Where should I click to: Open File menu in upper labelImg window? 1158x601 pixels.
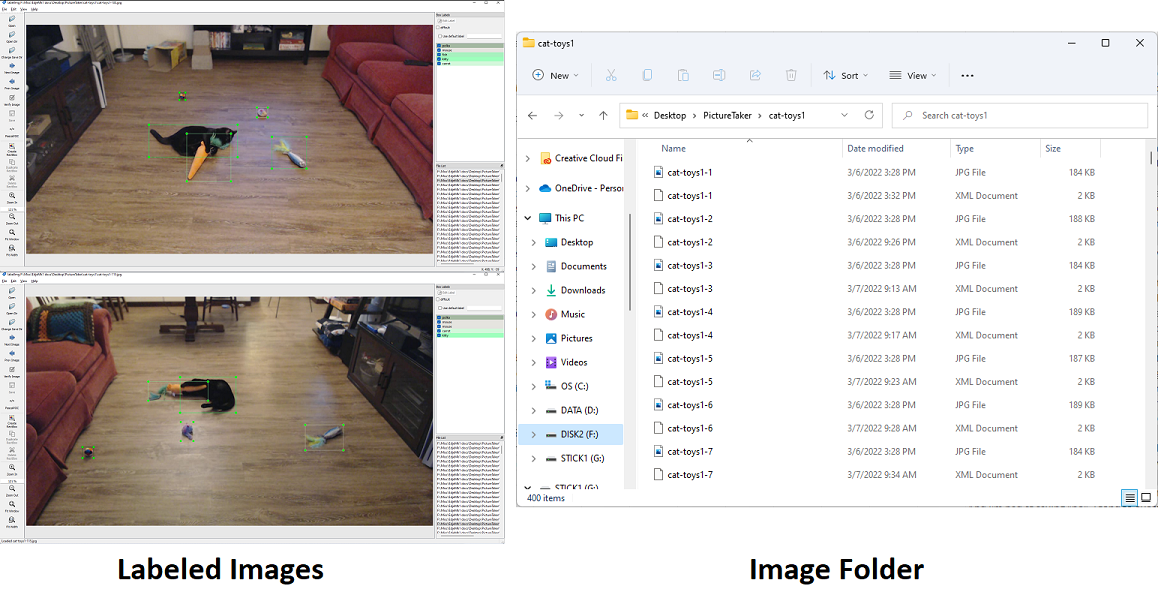[x=4, y=9]
